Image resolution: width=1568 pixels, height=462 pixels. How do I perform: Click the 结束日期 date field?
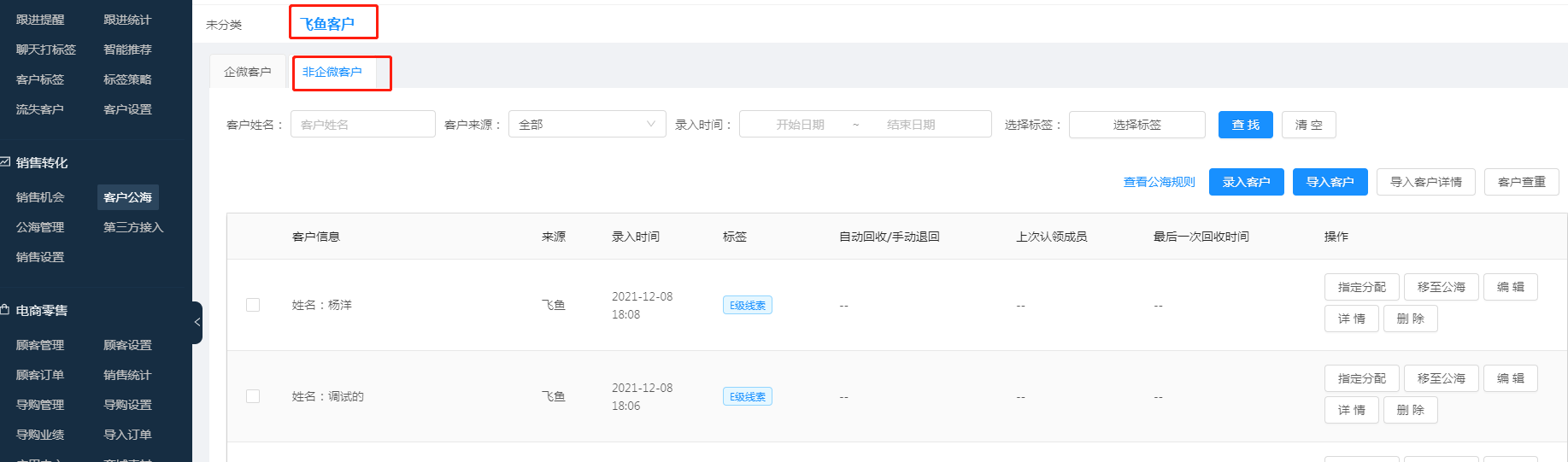(x=911, y=125)
